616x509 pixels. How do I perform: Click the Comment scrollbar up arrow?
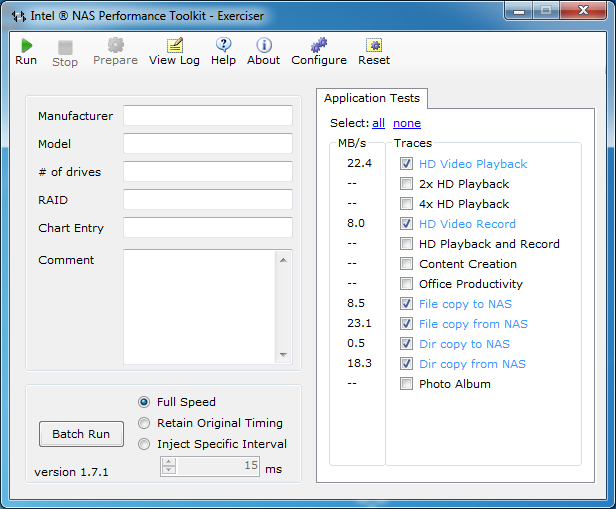(x=283, y=260)
